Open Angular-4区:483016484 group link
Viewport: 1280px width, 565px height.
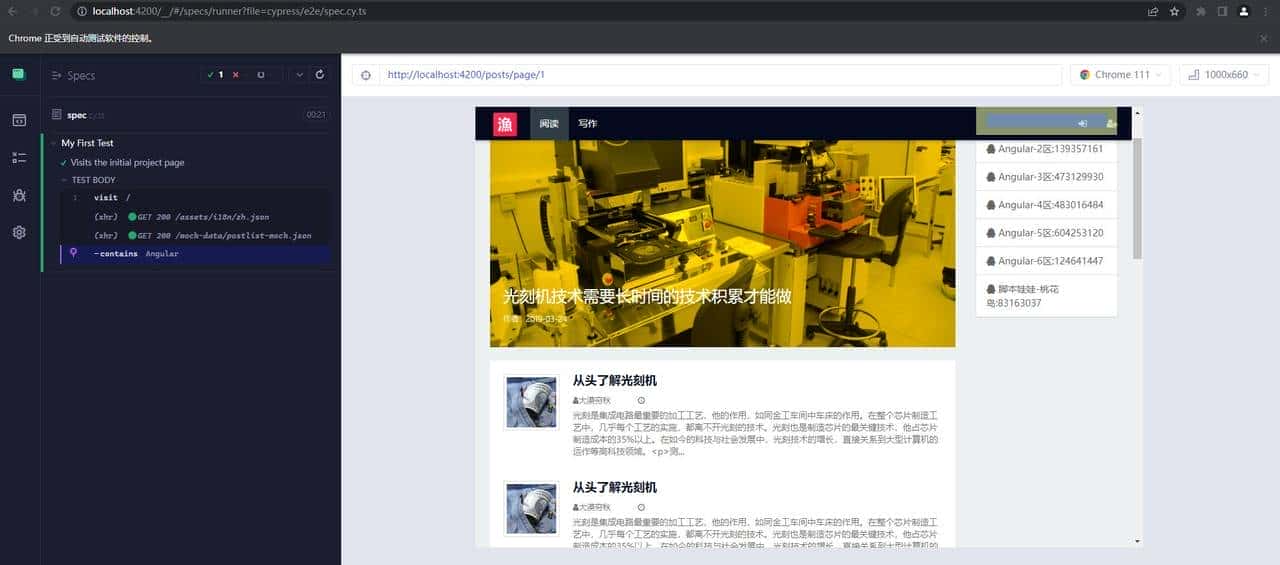click(1046, 205)
